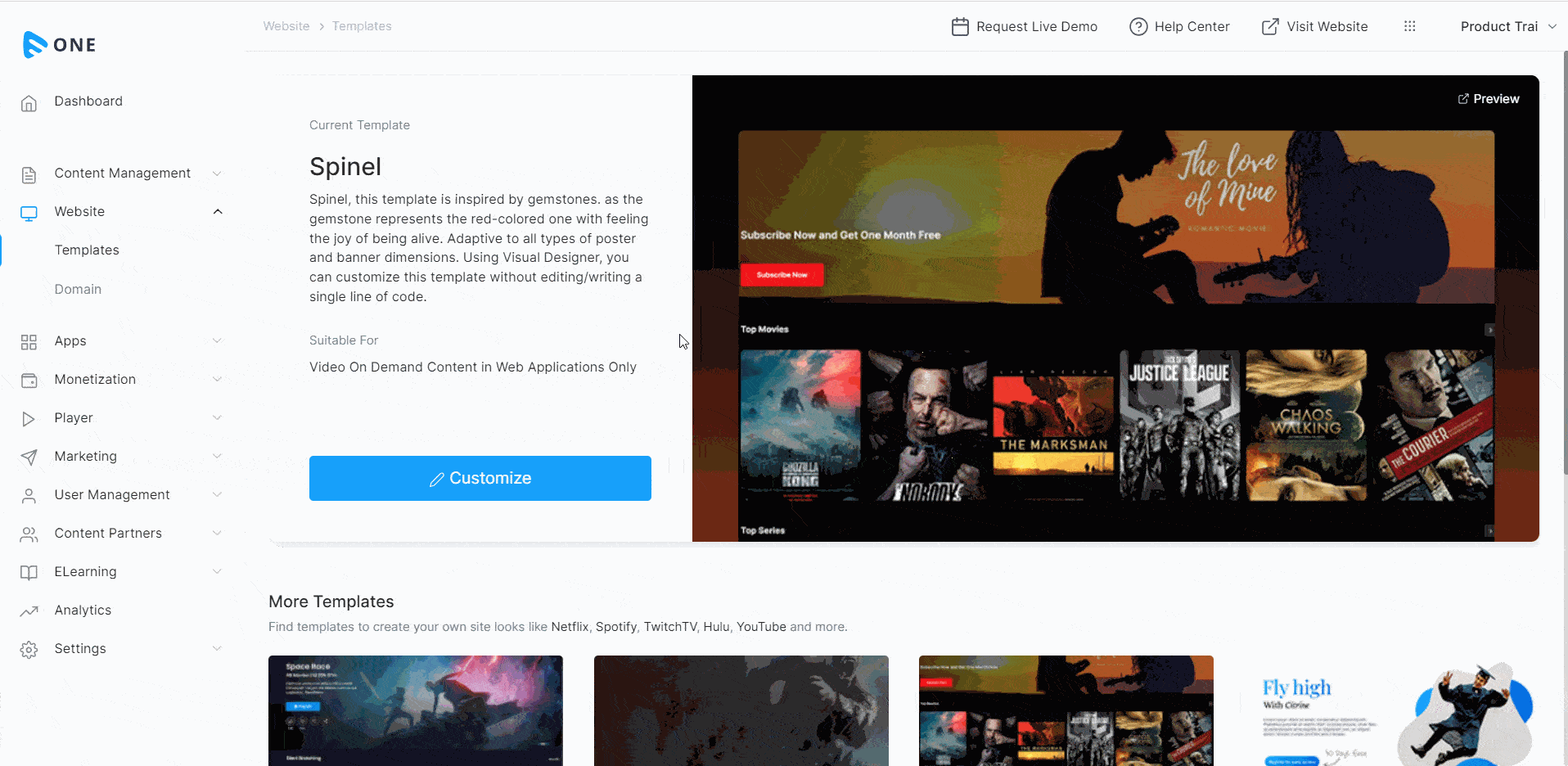Click the Help Center question mark icon

click(1138, 27)
